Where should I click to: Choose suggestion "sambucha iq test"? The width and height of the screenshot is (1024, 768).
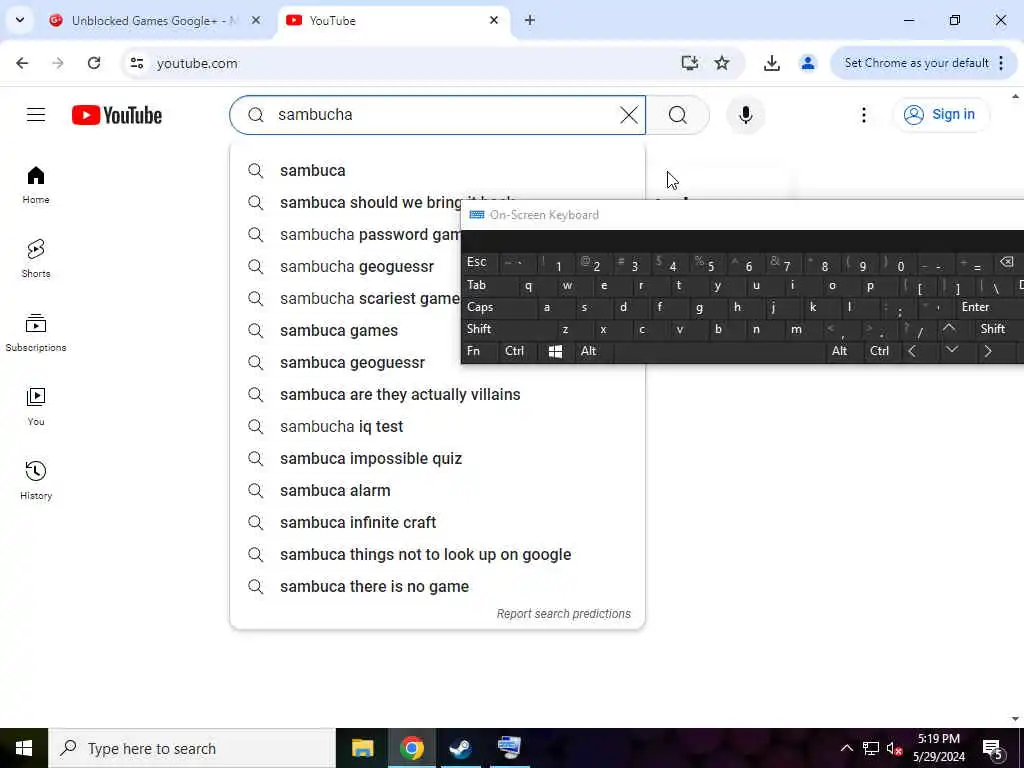[x=438, y=426]
